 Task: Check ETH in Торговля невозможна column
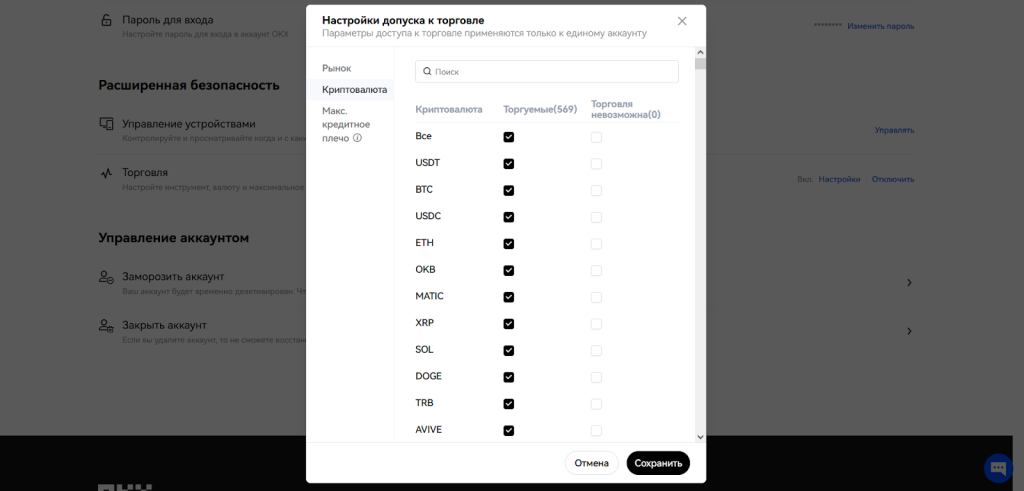[596, 244]
